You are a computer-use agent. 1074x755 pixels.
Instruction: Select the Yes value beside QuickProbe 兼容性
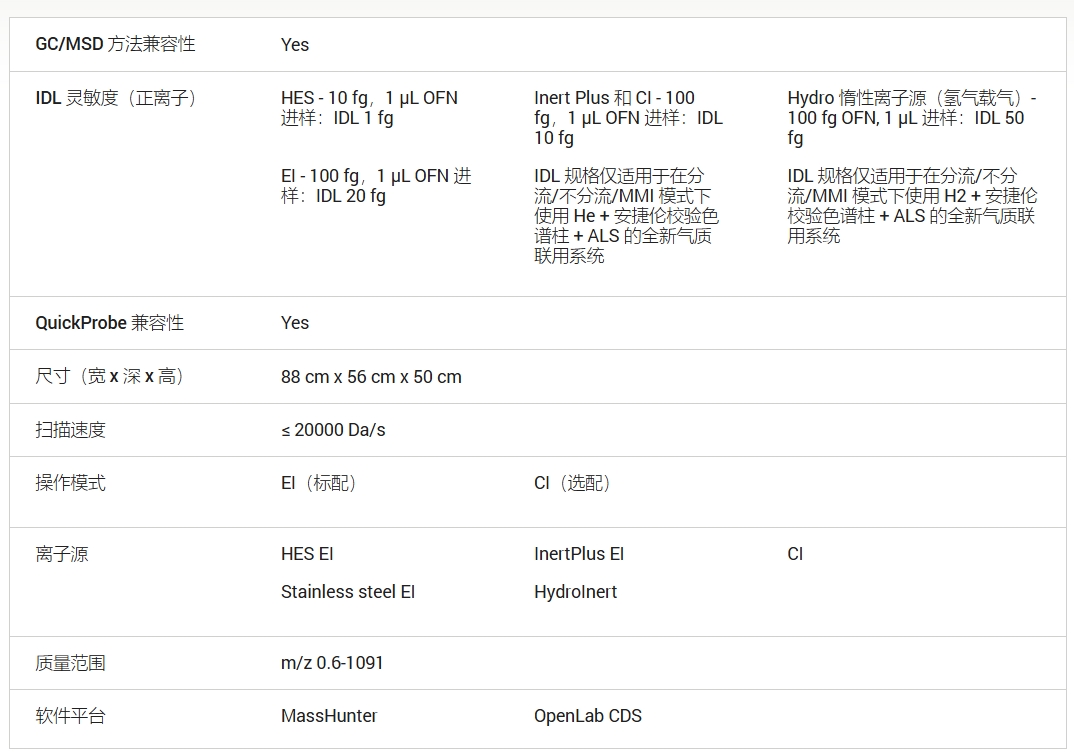pos(295,323)
